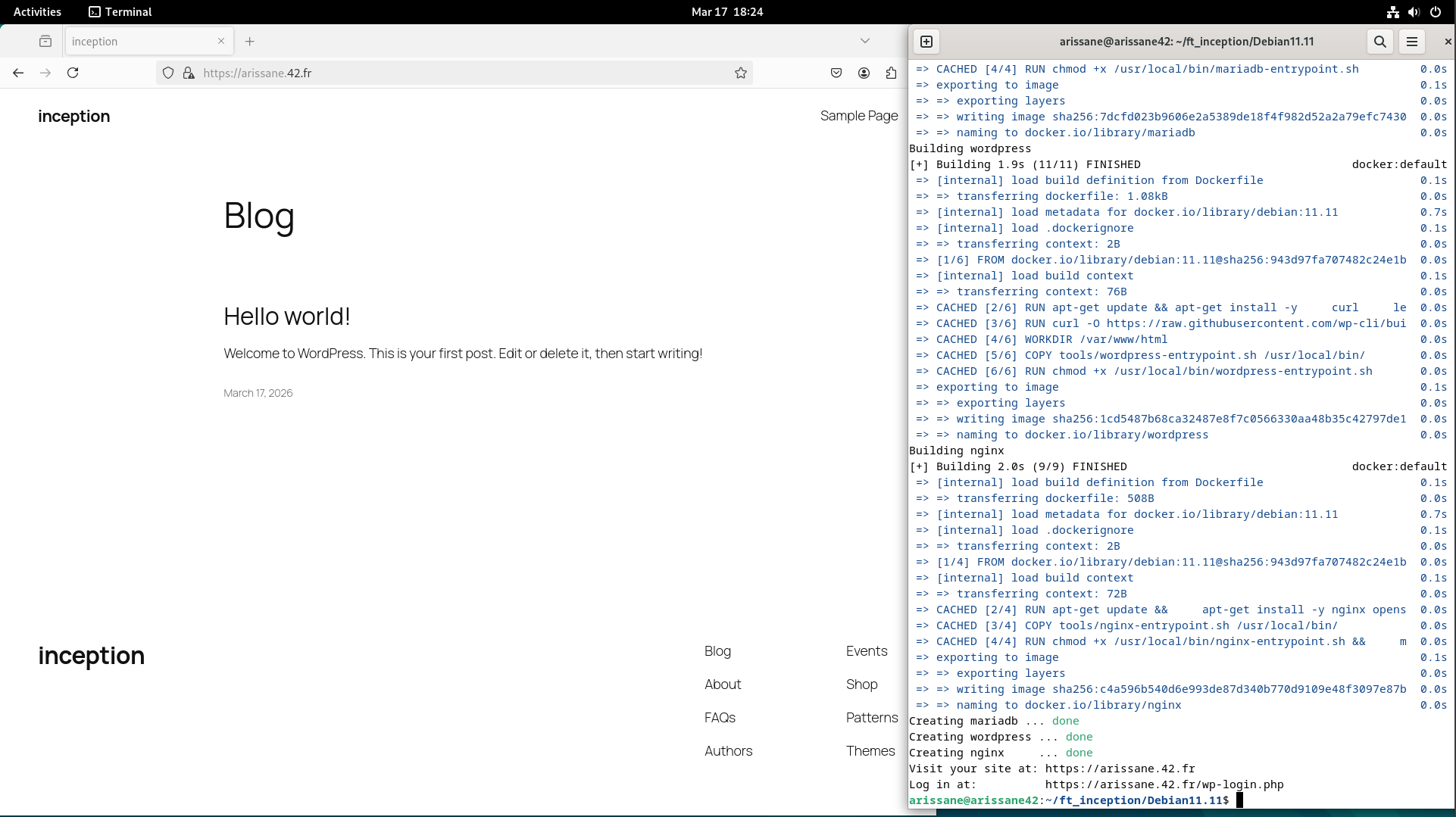Open FAQs footer link
The image size is (1456, 817).
click(x=720, y=718)
